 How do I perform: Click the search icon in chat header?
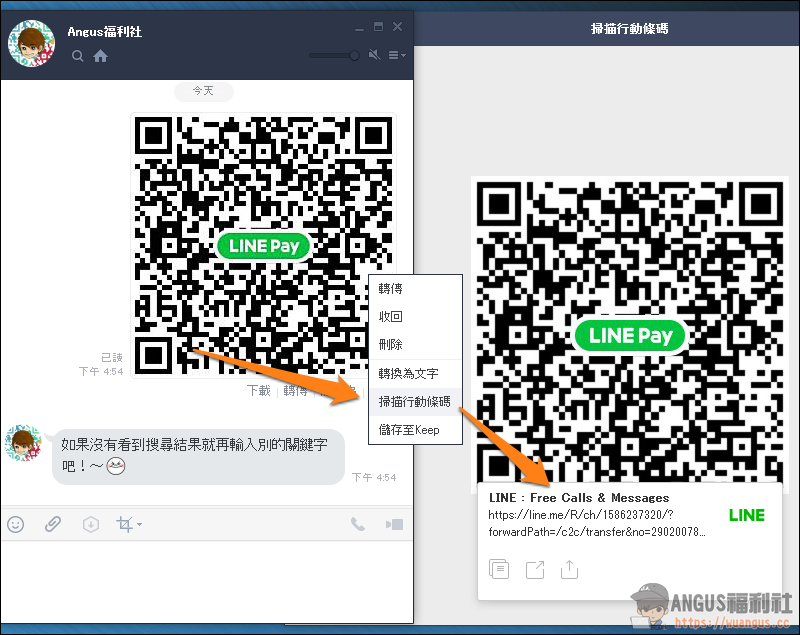coord(78,57)
